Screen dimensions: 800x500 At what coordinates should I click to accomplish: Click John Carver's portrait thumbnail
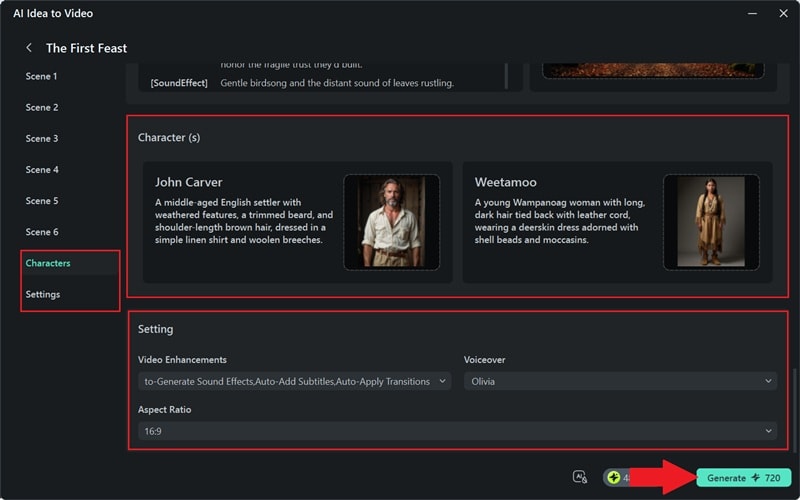391,222
